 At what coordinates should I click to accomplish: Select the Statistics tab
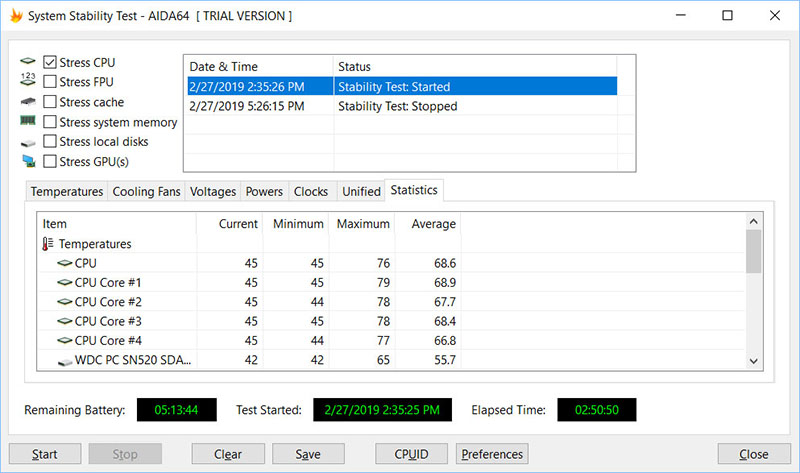click(x=414, y=190)
